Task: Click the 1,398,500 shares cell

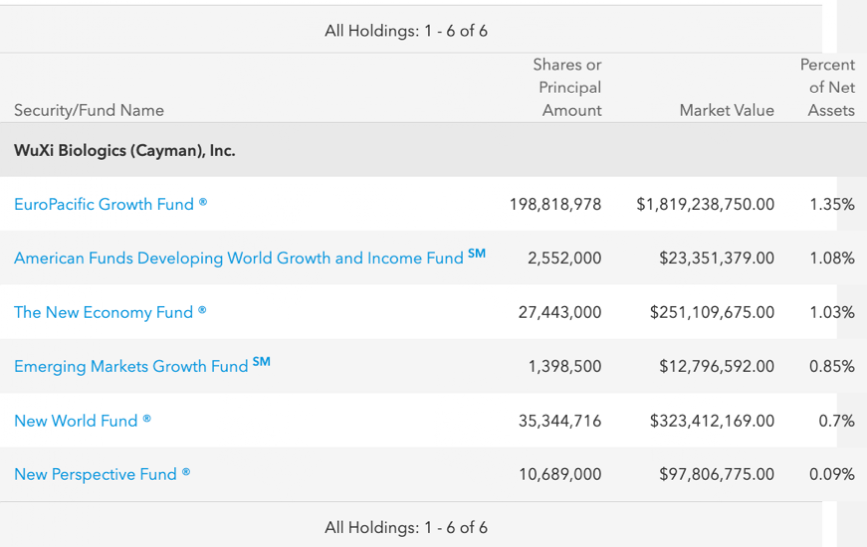Action: (564, 366)
